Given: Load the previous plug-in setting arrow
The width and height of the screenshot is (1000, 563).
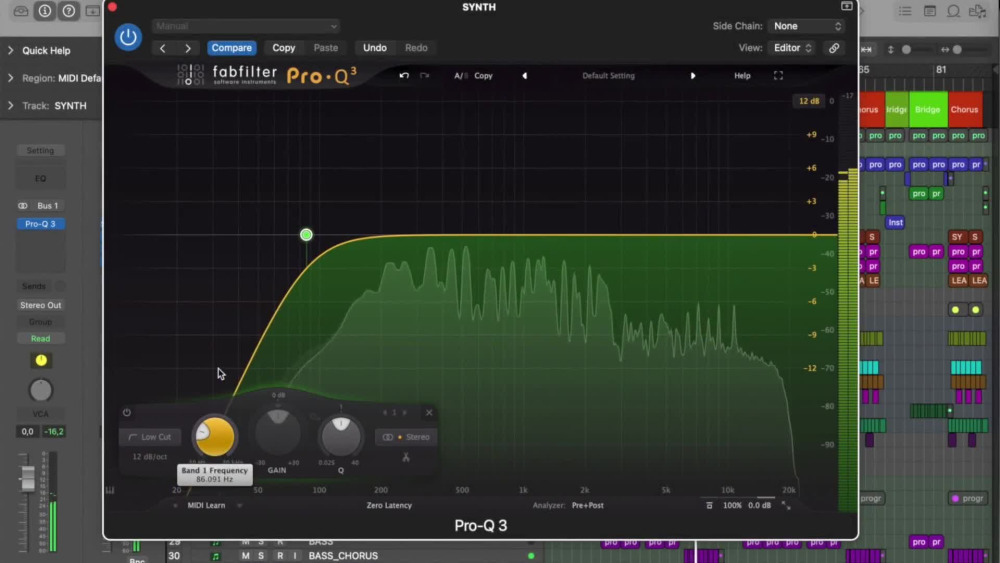Looking at the screenshot, I should (163, 48).
